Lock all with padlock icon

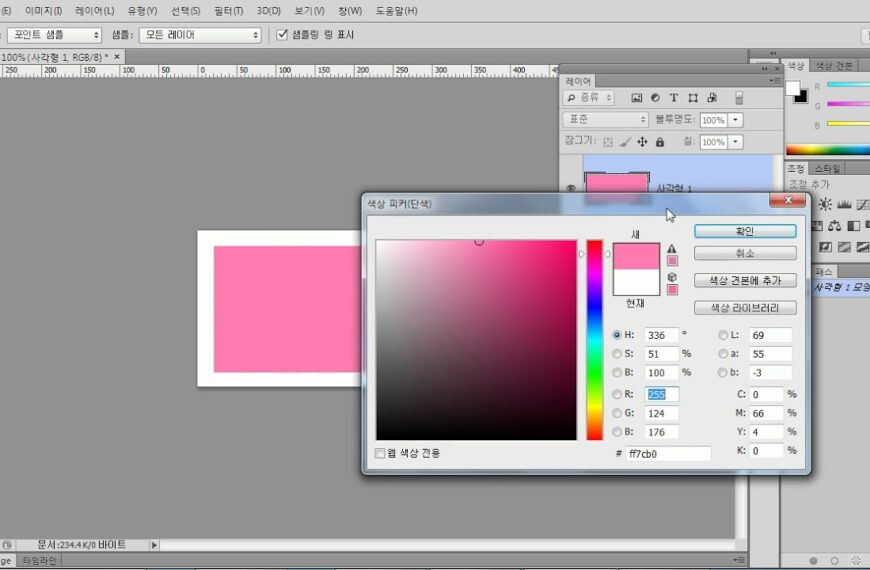(660, 142)
